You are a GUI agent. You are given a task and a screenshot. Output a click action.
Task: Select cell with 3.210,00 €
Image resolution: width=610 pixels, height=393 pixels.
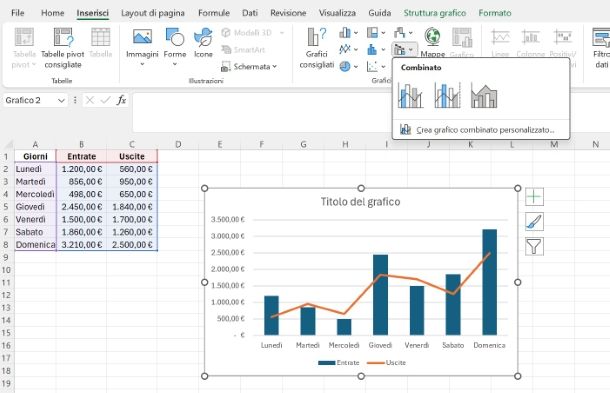pyautogui.click(x=81, y=245)
